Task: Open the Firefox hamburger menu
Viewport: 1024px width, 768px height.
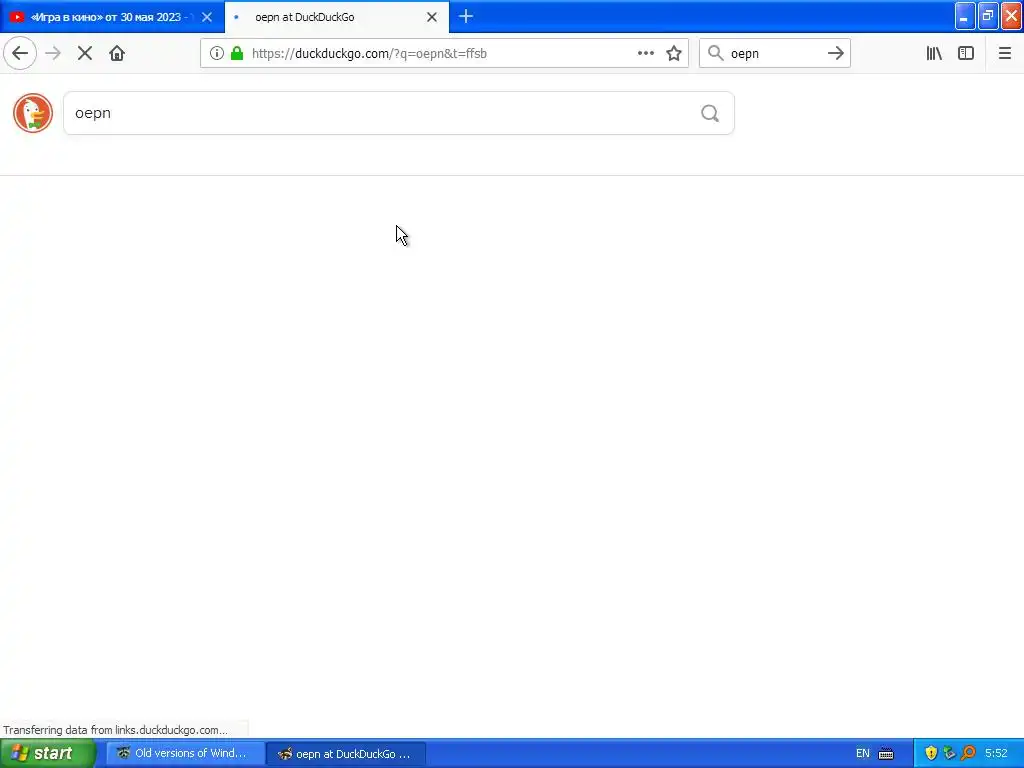Action: pyautogui.click(x=1005, y=54)
